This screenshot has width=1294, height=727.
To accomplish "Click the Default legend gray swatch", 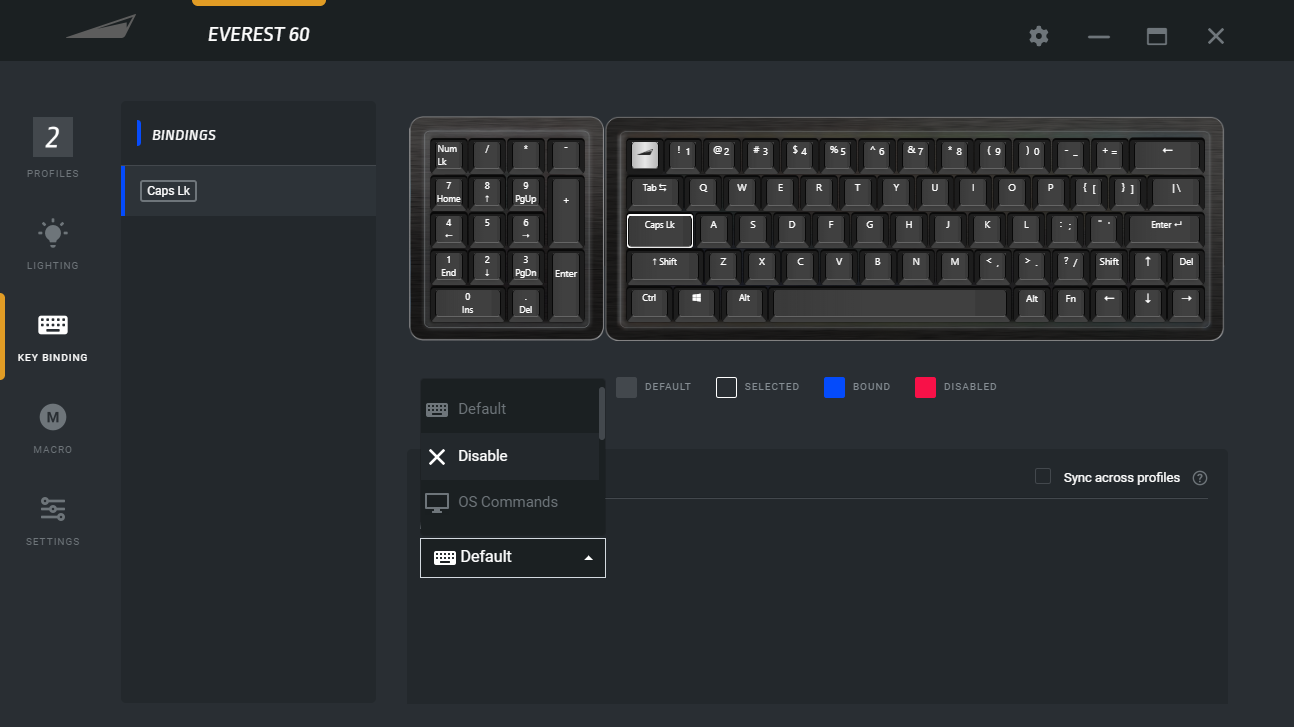I will pos(626,387).
